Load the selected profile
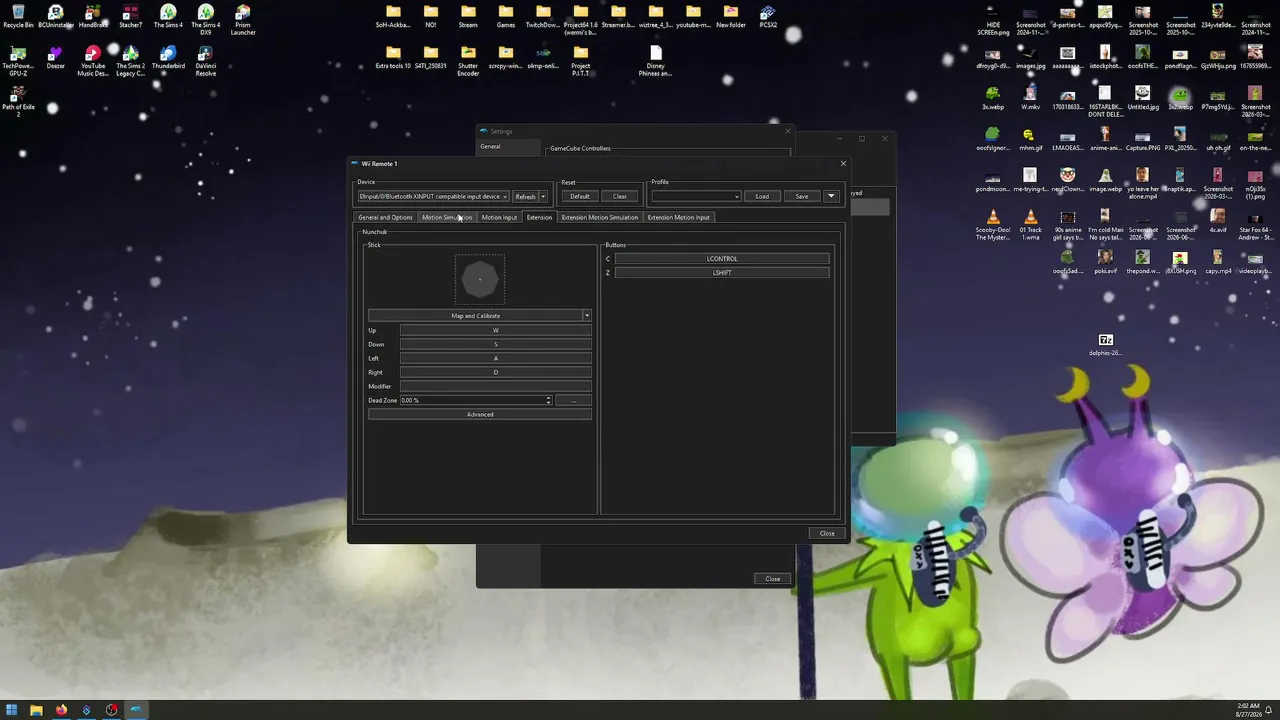This screenshot has width=1280, height=720. click(x=762, y=196)
